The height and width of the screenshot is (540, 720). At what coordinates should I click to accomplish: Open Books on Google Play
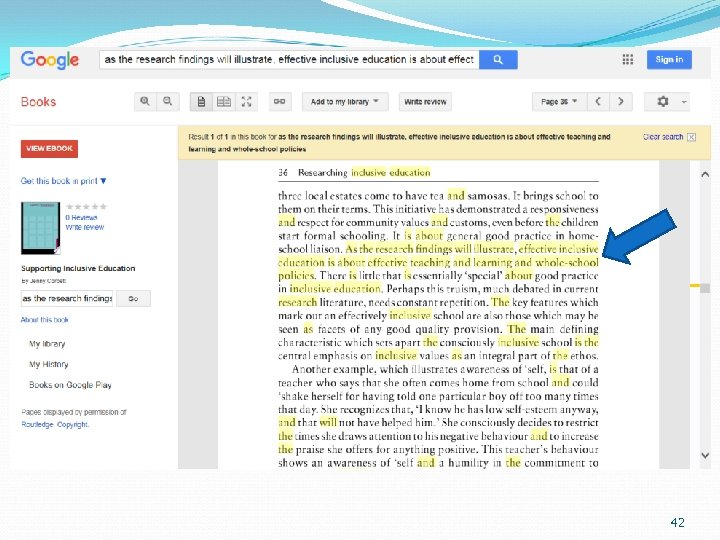click(70, 385)
